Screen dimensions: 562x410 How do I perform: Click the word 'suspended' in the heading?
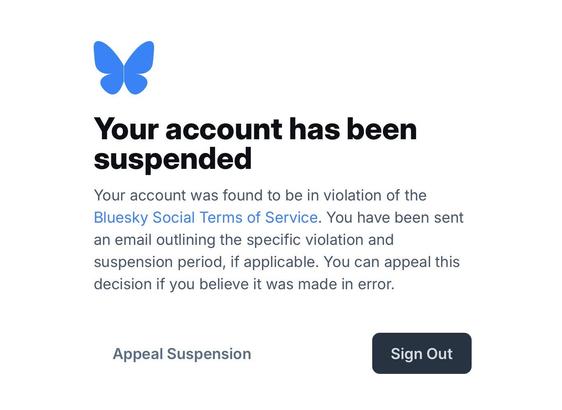tap(173, 159)
